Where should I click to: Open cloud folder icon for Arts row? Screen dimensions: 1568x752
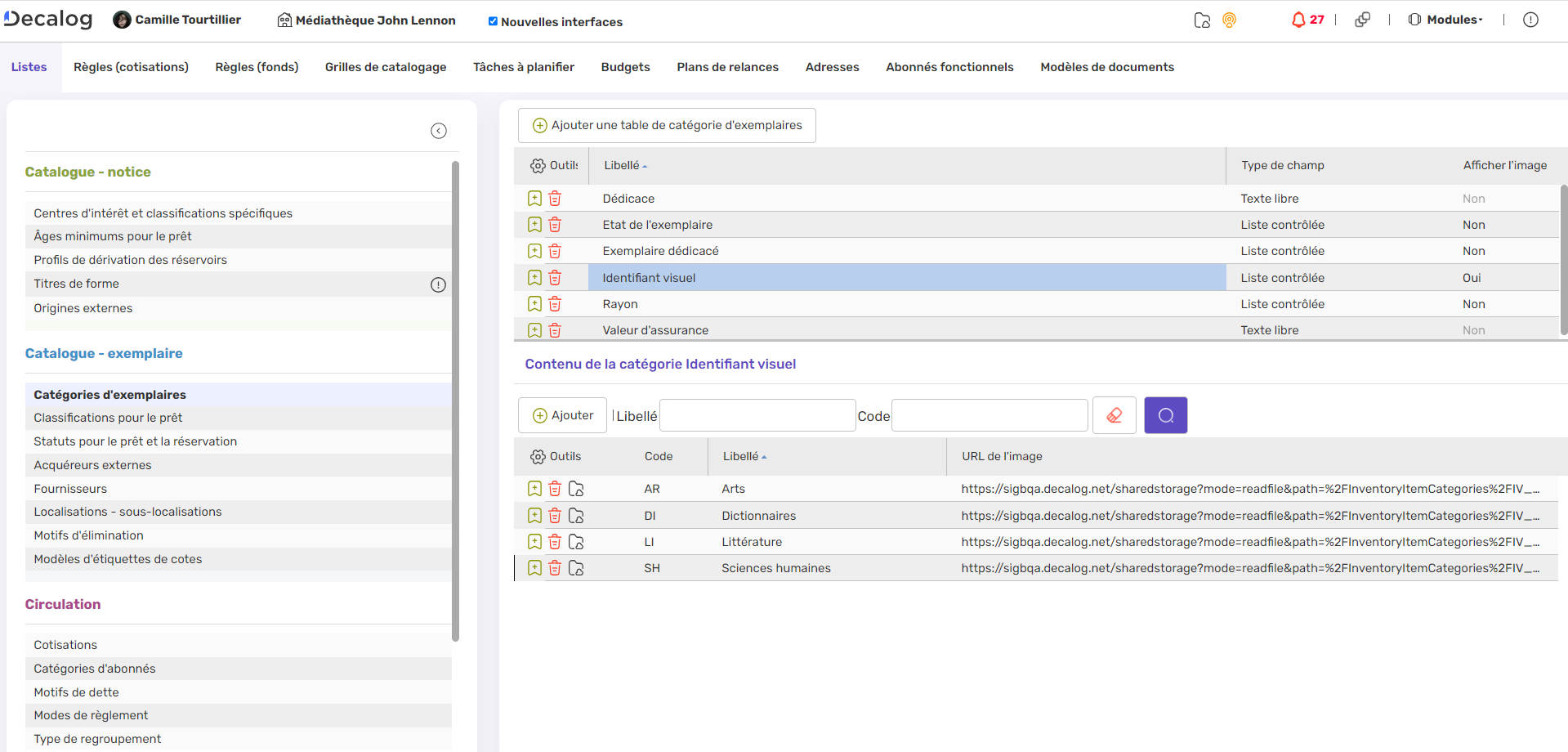(576, 489)
